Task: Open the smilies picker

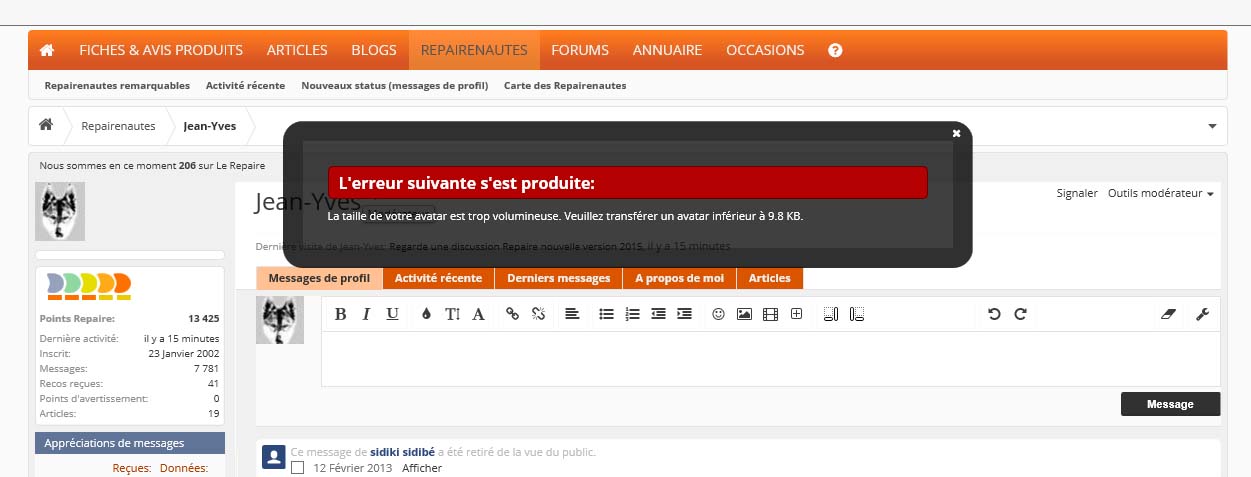Action: click(x=718, y=314)
